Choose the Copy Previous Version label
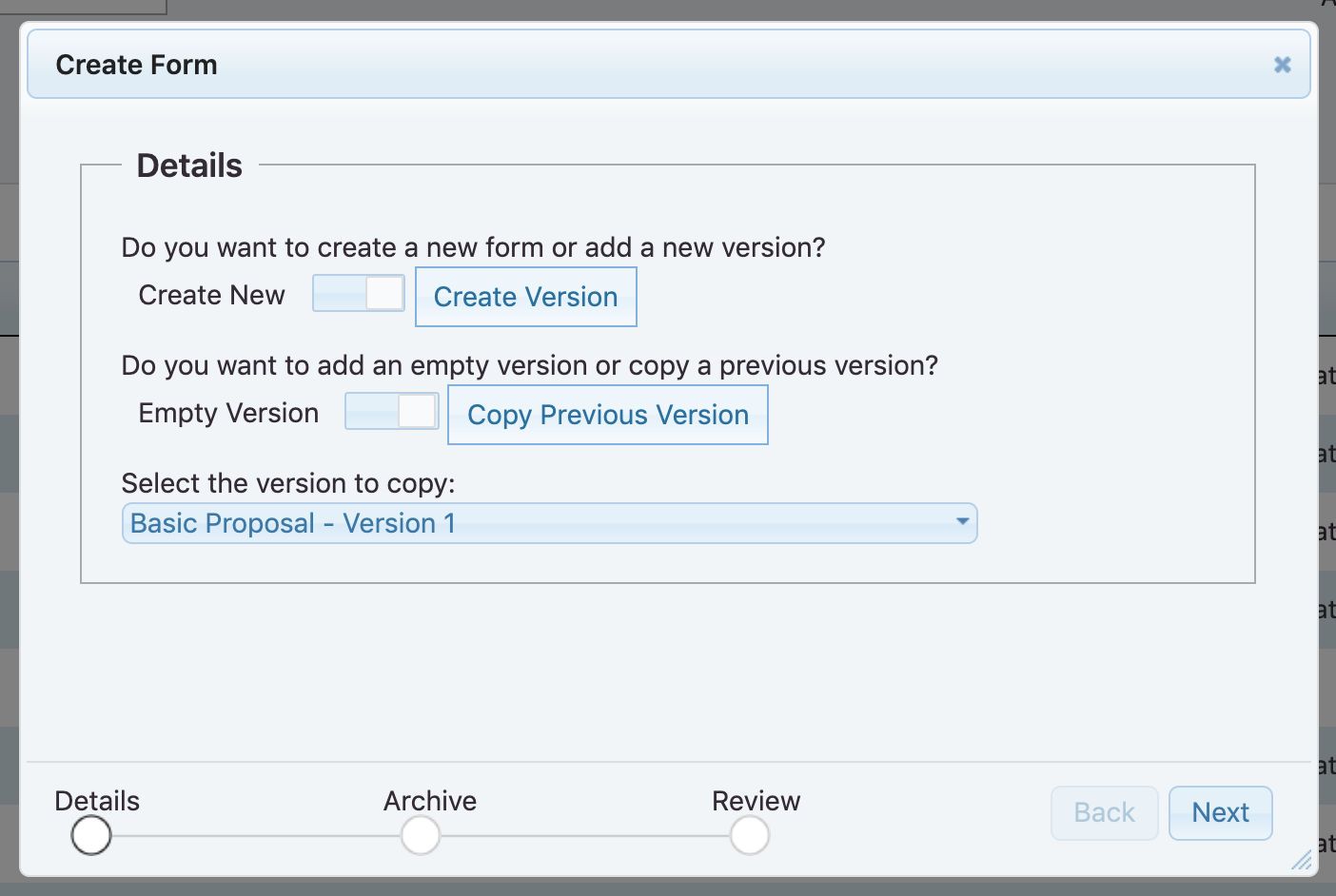 coord(607,415)
